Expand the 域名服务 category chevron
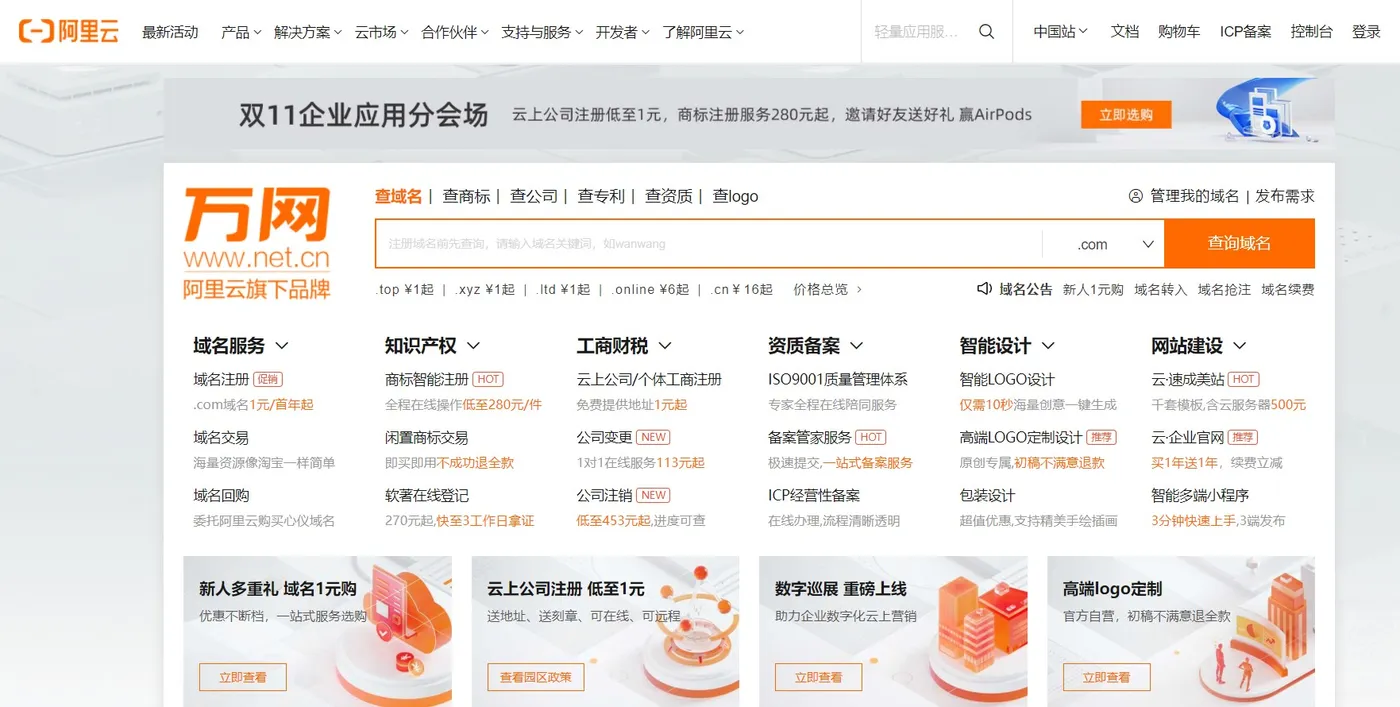The height and width of the screenshot is (707, 1400). pyautogui.click(x=282, y=346)
